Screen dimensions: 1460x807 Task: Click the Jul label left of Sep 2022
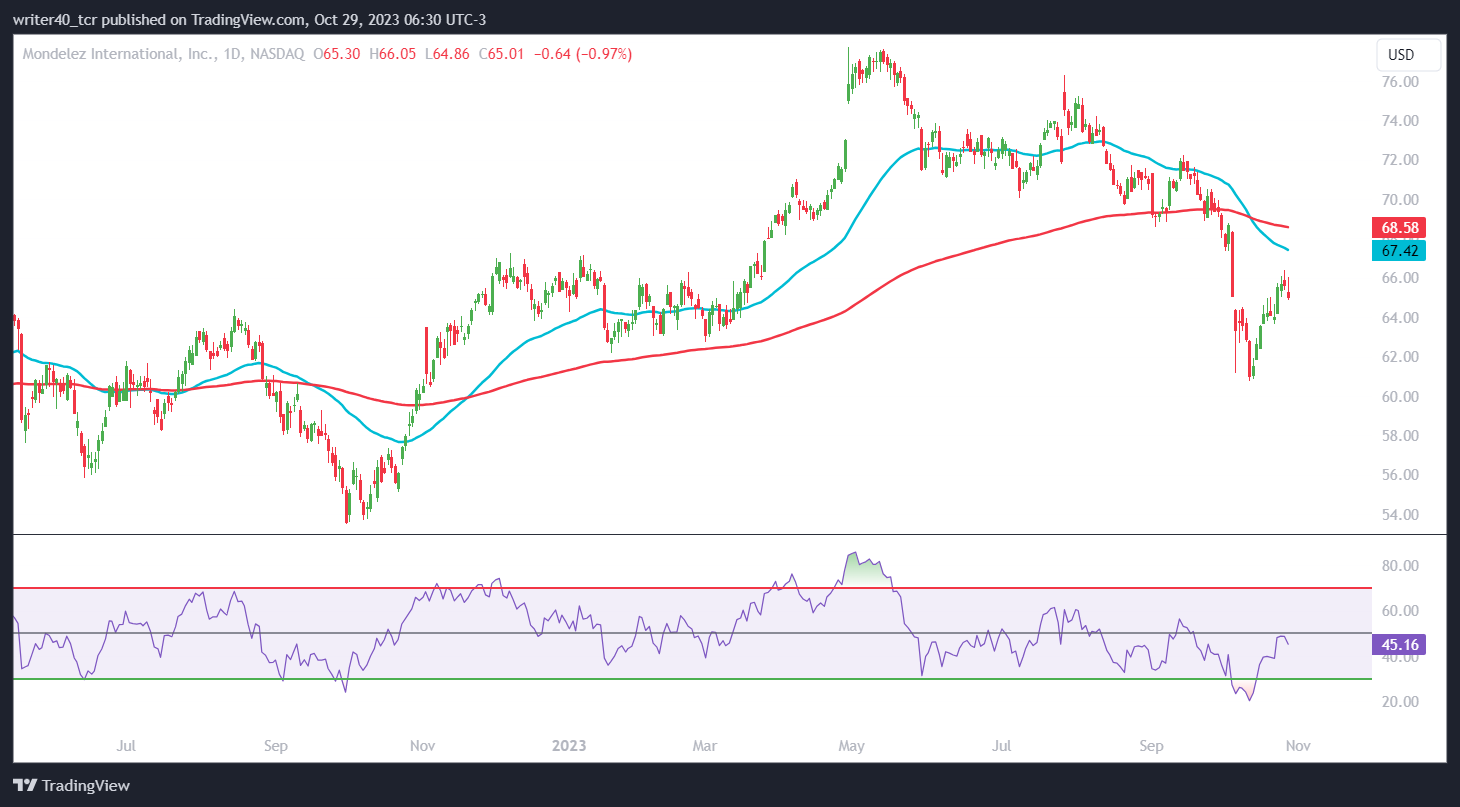tap(126, 746)
